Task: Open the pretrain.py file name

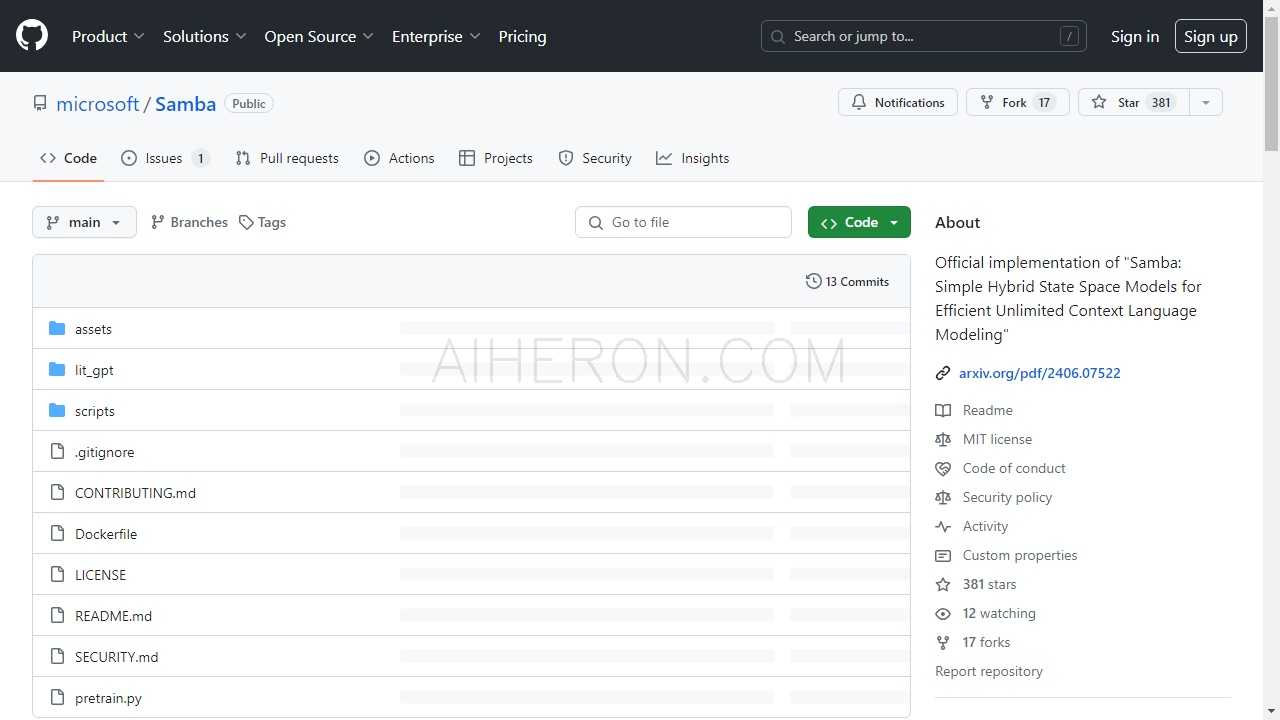Action: click(108, 698)
